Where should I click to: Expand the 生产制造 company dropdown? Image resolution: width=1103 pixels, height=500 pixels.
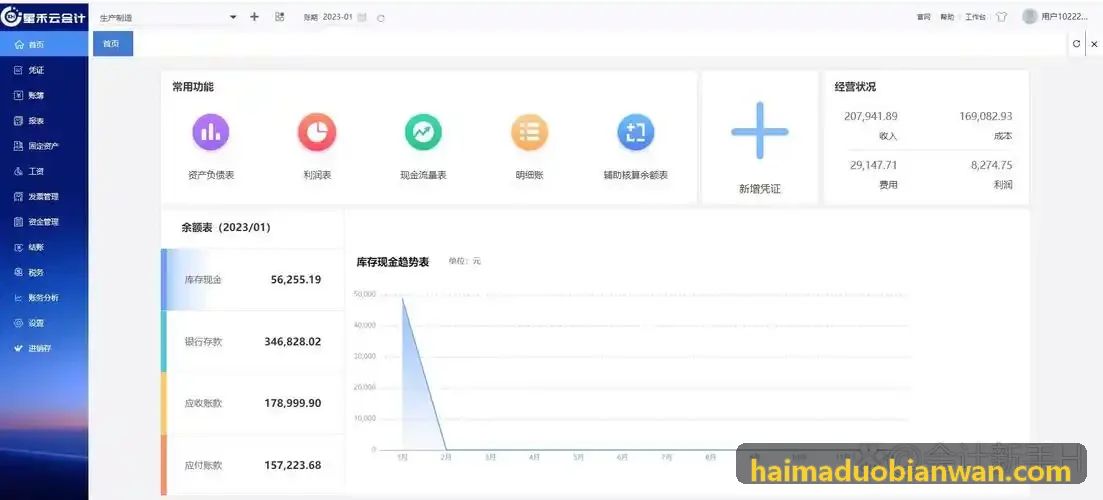(x=167, y=17)
